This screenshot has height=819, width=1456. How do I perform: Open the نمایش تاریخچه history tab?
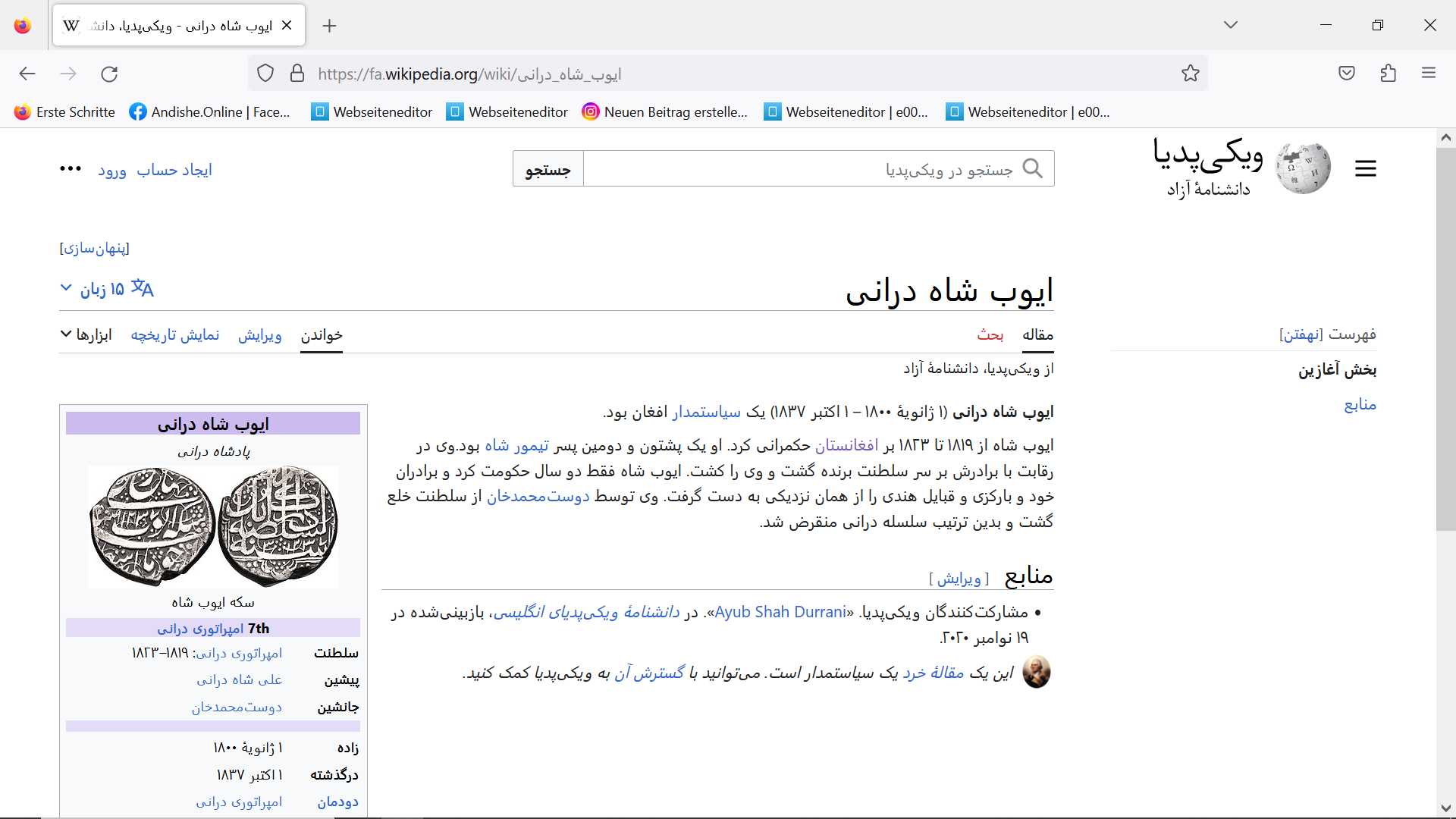[x=174, y=334]
